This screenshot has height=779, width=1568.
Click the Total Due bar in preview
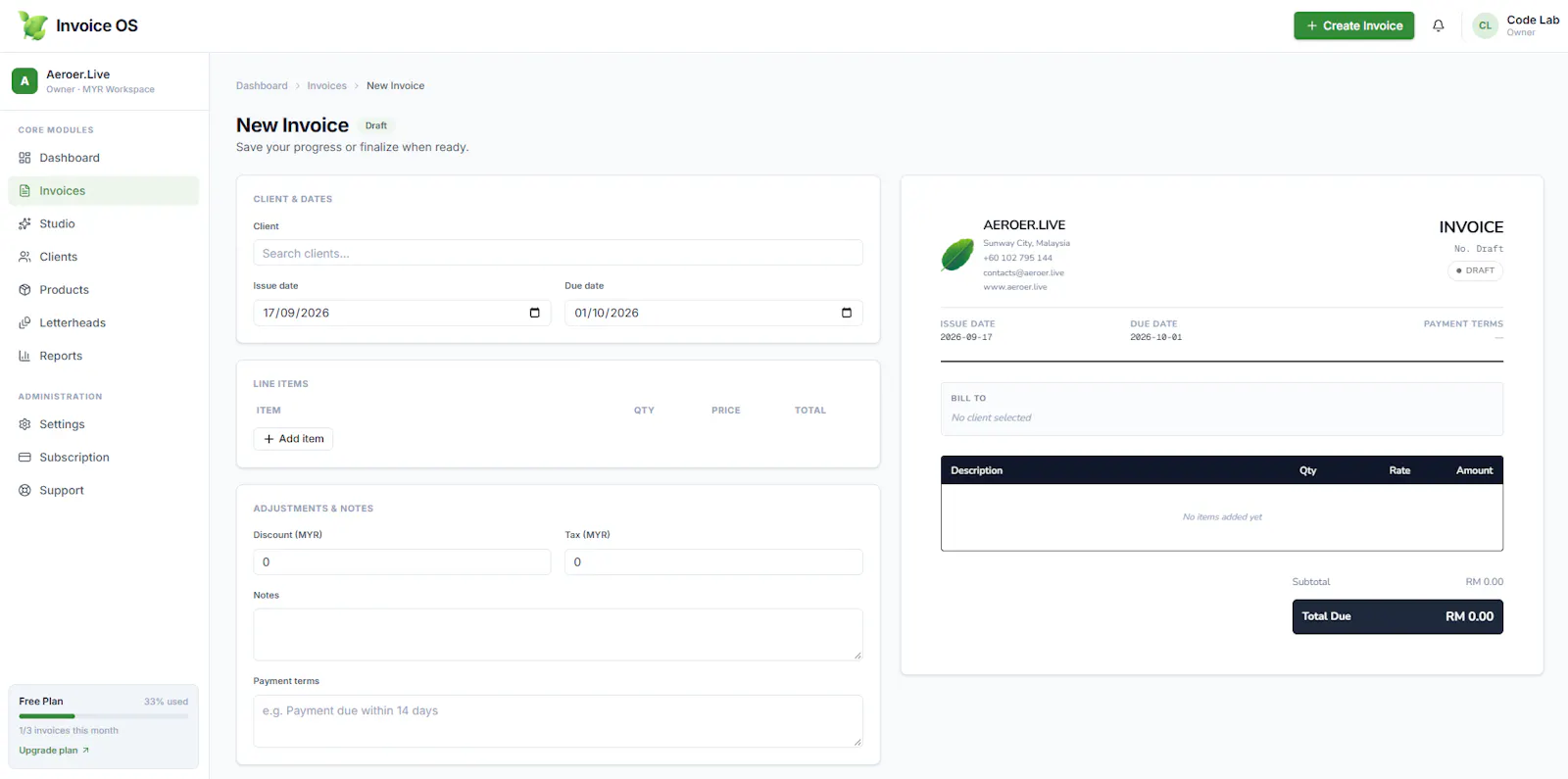[x=1397, y=616]
